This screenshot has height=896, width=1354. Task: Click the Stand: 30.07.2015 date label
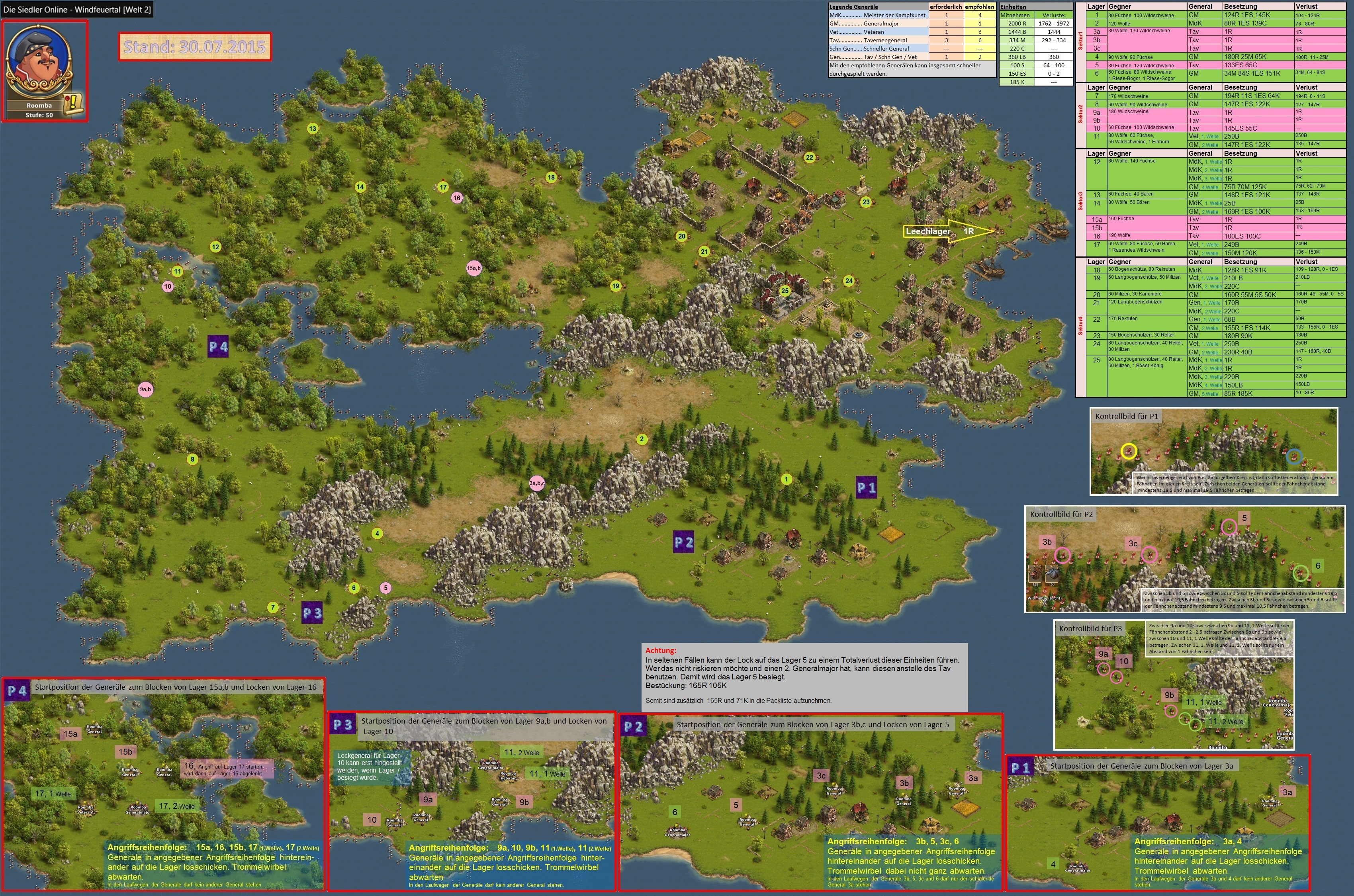click(194, 47)
